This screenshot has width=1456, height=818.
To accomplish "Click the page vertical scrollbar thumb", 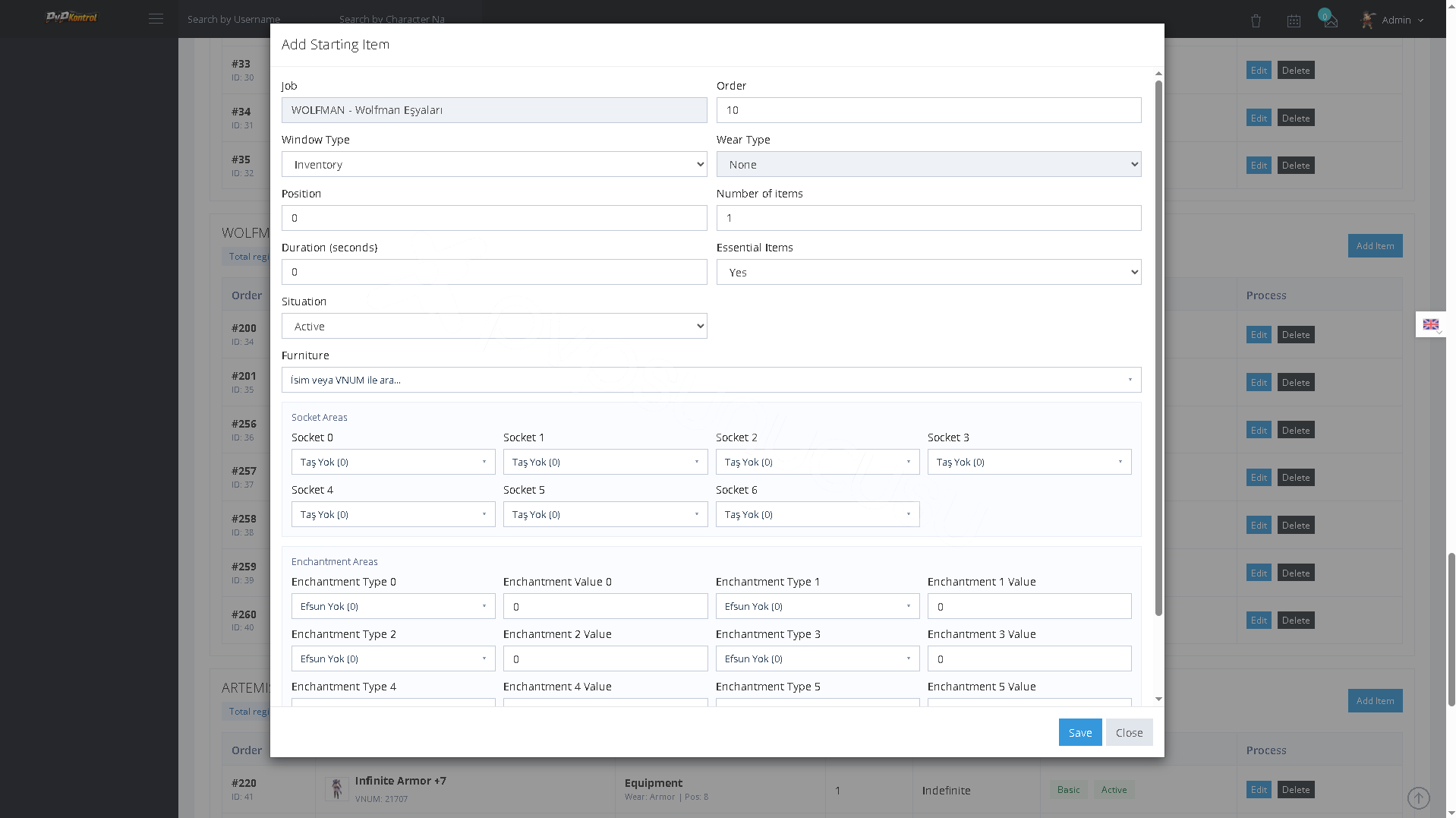I will pyautogui.click(x=1451, y=630).
